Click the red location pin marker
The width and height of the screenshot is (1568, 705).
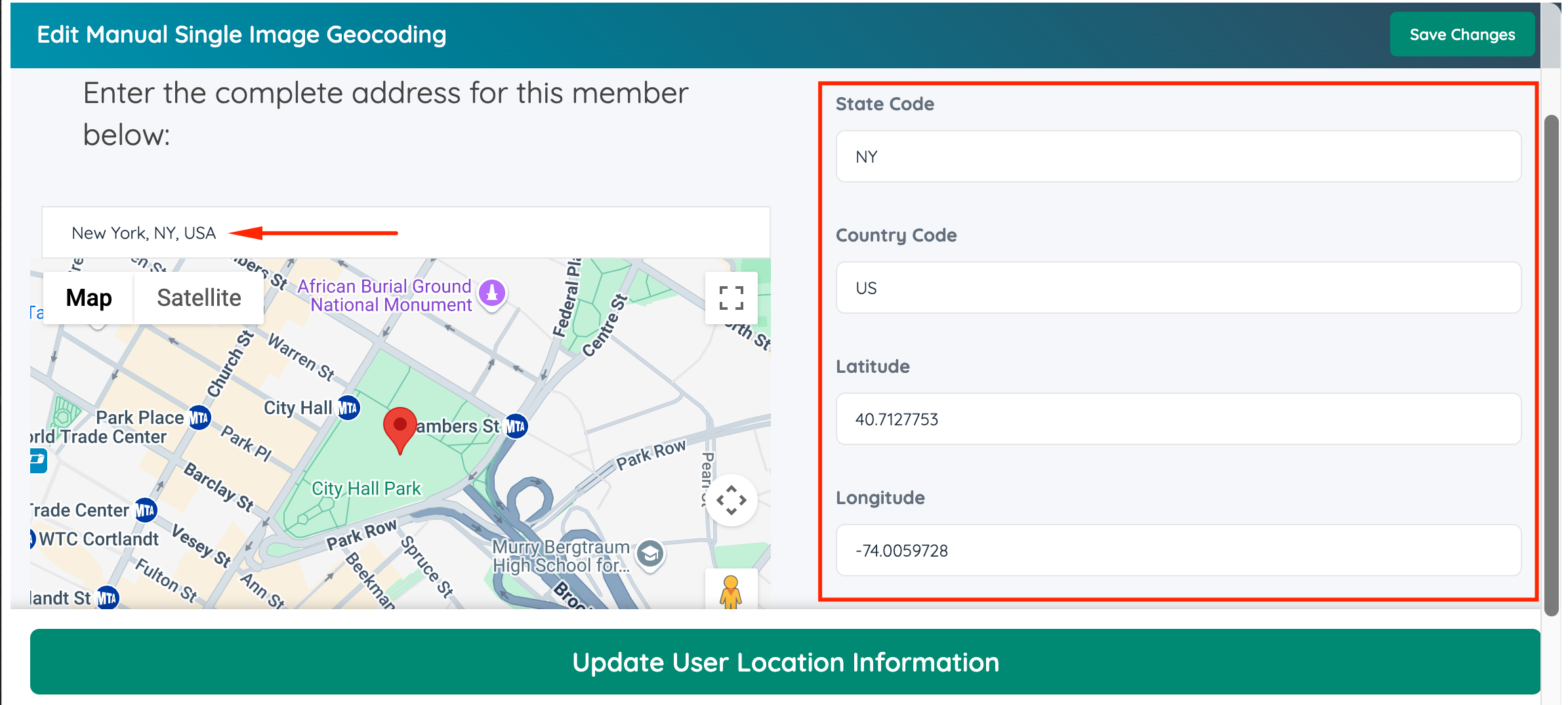[400, 430]
